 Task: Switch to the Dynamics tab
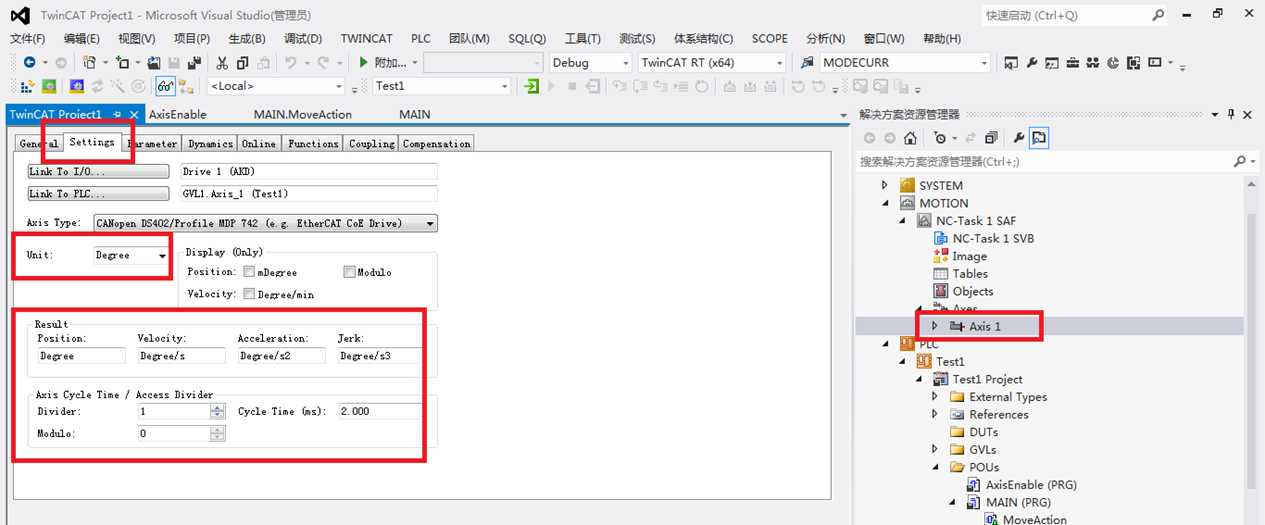pos(210,144)
